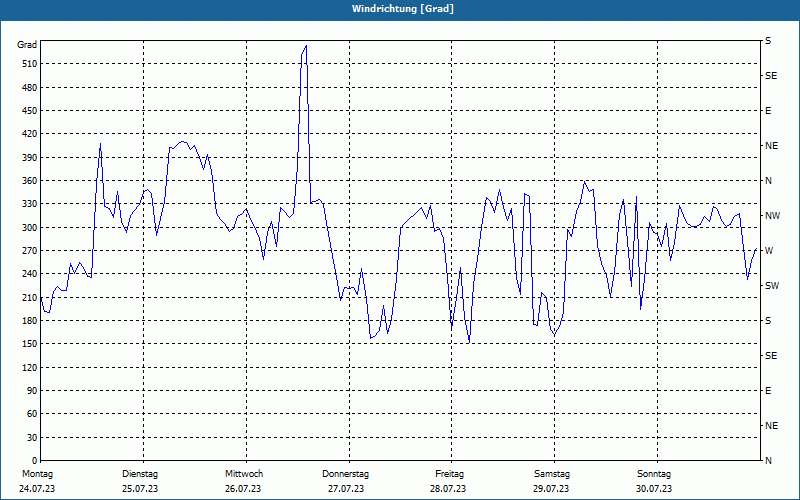Click the 330 degree axis label
Image resolution: width=800 pixels, height=500 pixels.
click(30, 204)
